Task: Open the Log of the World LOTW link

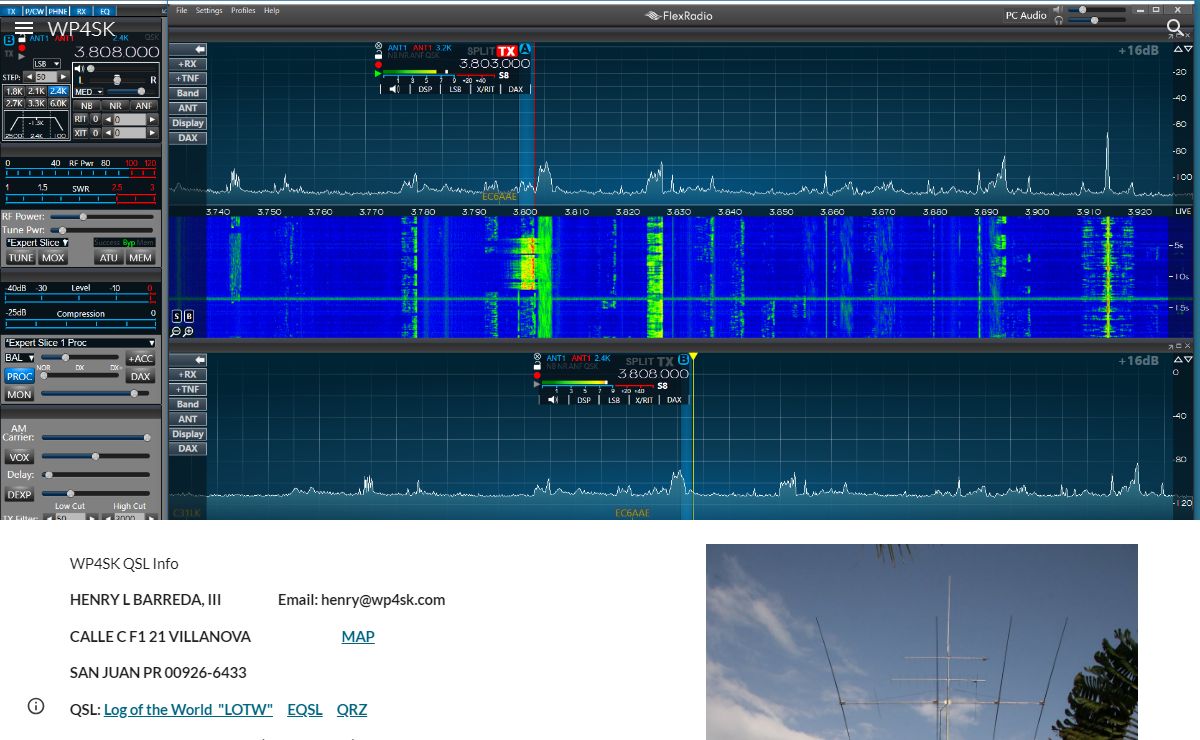Action: (x=188, y=709)
